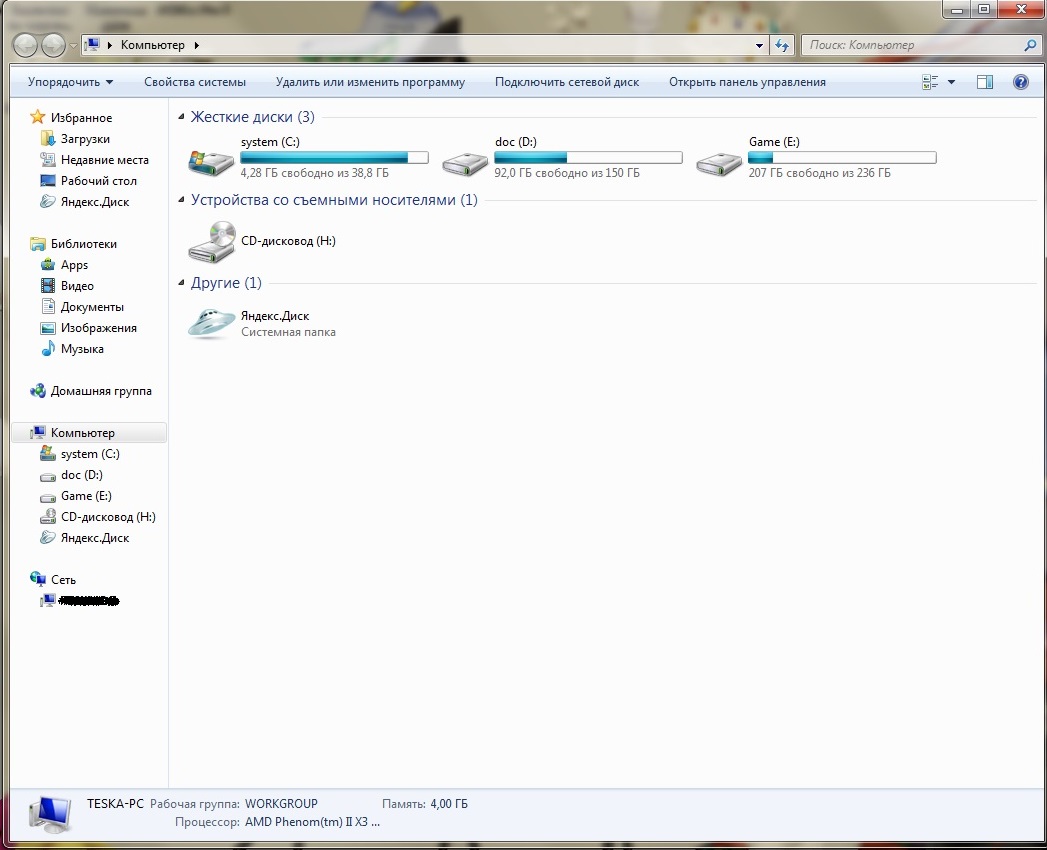This screenshot has height=850, width=1047.
Task: Toggle the preview pane icon
Action: click(x=985, y=82)
